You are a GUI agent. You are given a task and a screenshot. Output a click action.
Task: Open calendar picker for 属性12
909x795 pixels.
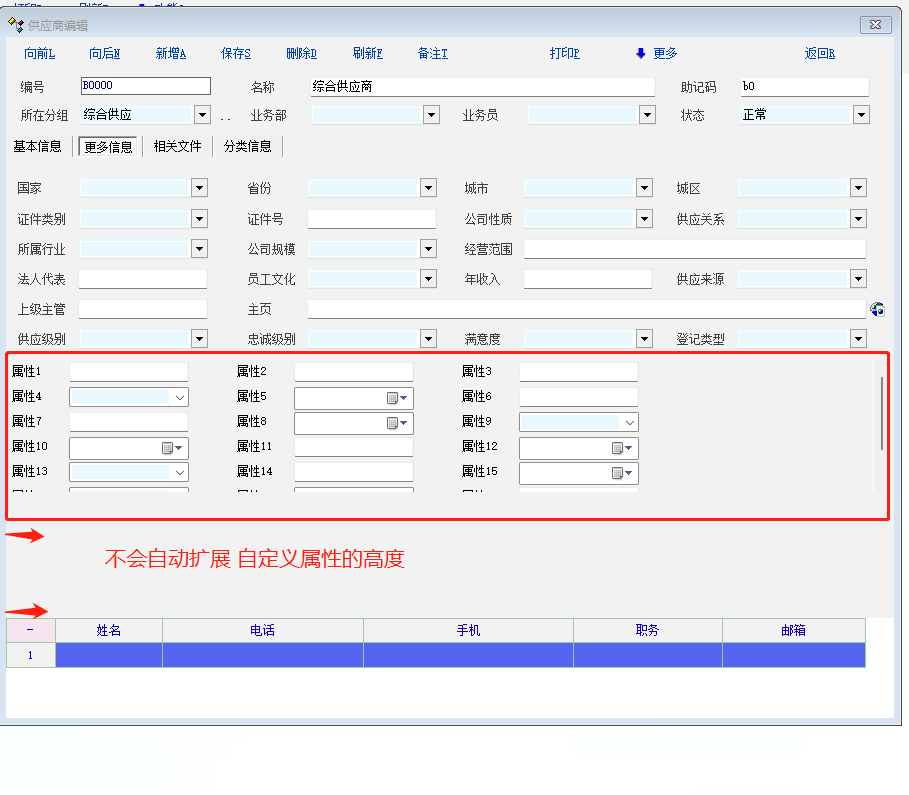coord(618,448)
